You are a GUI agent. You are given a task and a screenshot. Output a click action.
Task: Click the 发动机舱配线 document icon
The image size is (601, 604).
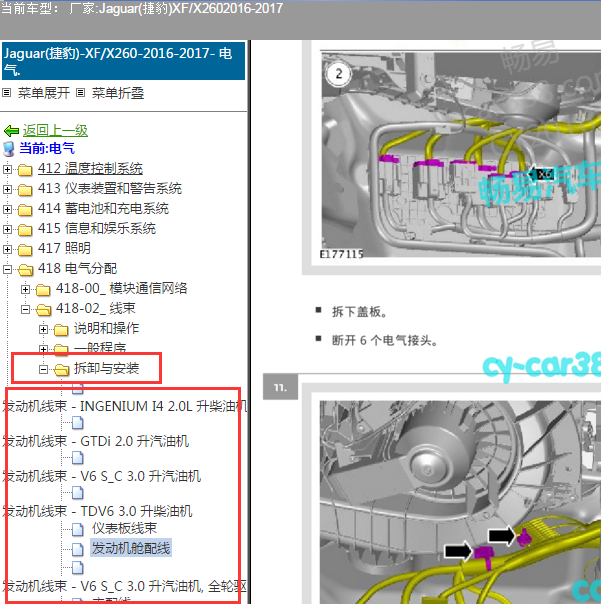point(77,550)
